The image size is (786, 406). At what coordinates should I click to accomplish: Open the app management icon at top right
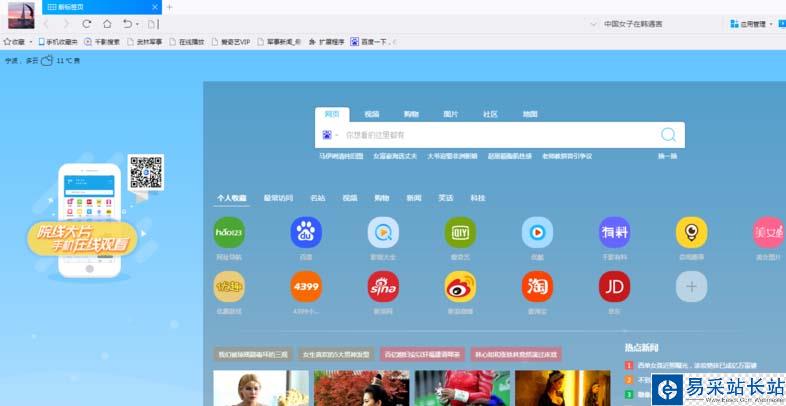click(x=735, y=24)
